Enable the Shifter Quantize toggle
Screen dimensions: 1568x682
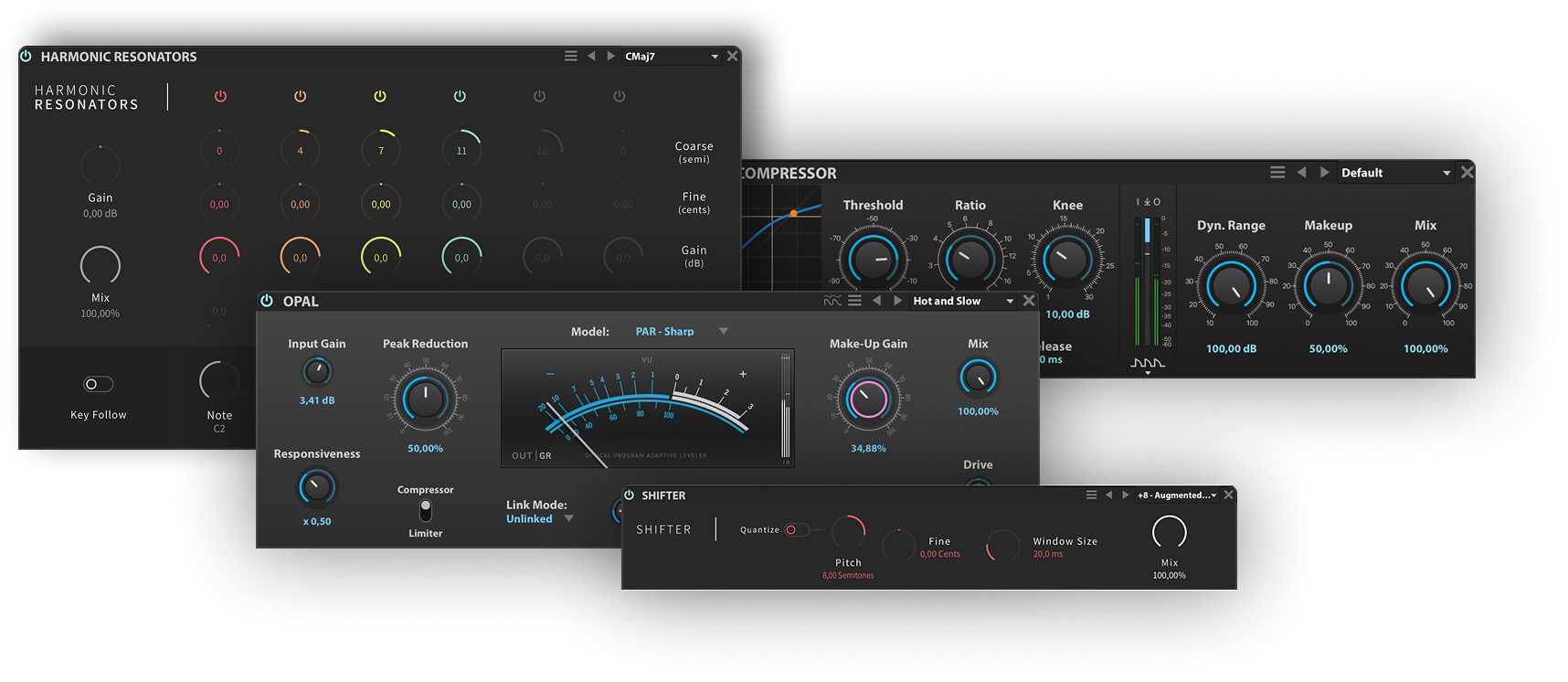(795, 530)
